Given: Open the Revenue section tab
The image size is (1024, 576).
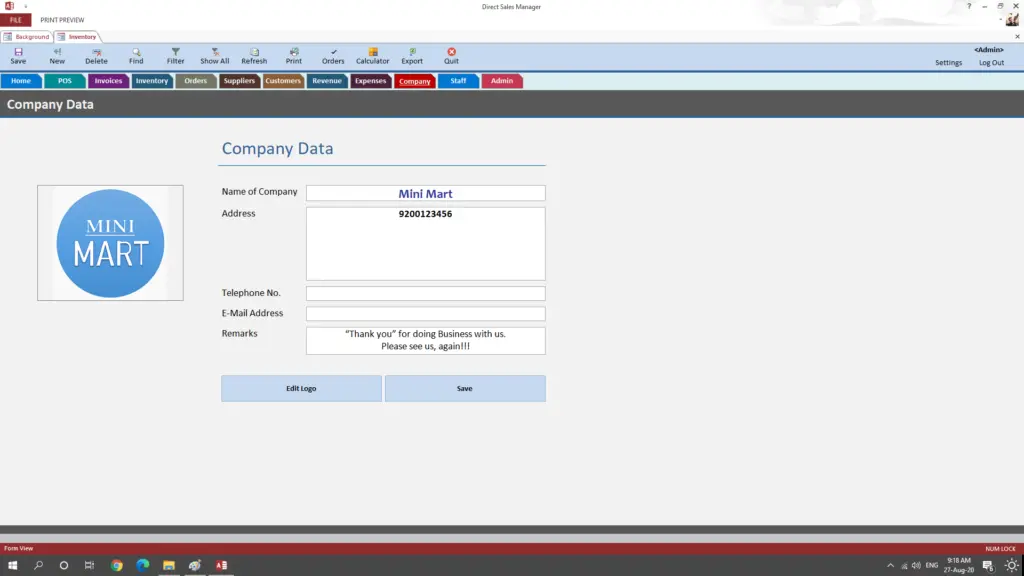Looking at the screenshot, I should (x=327, y=81).
